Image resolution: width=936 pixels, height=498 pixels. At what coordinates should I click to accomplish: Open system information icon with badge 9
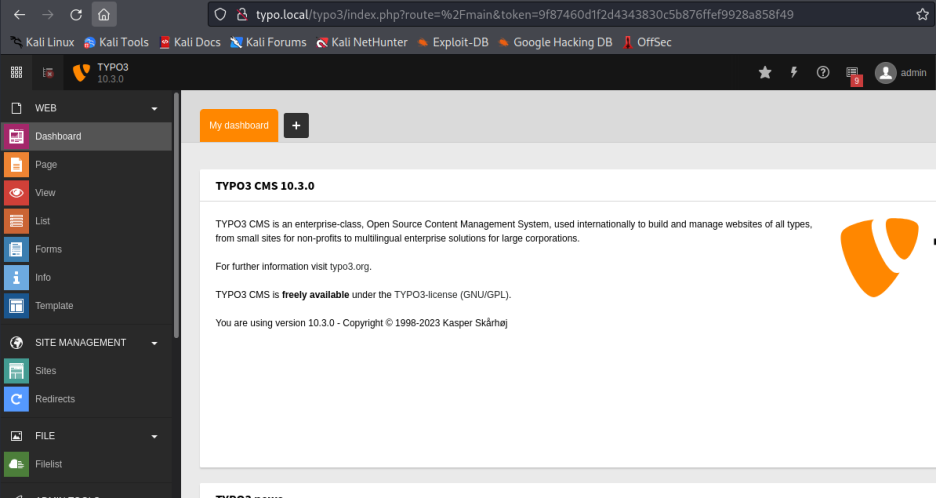click(854, 75)
